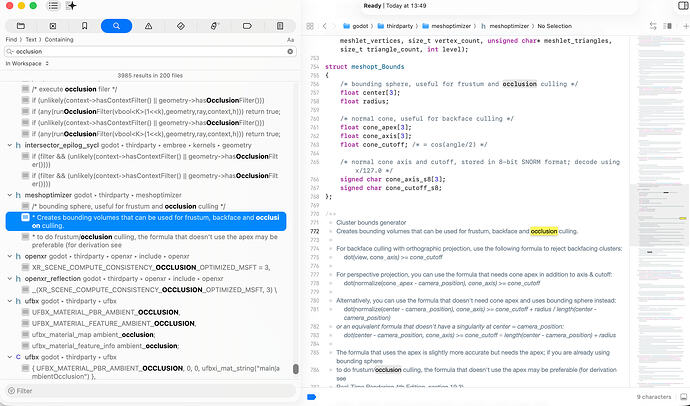Click 'struct meshopt_Bounds' in the code
Image resolution: width=690 pixels, height=406 pixels.
click(364, 66)
